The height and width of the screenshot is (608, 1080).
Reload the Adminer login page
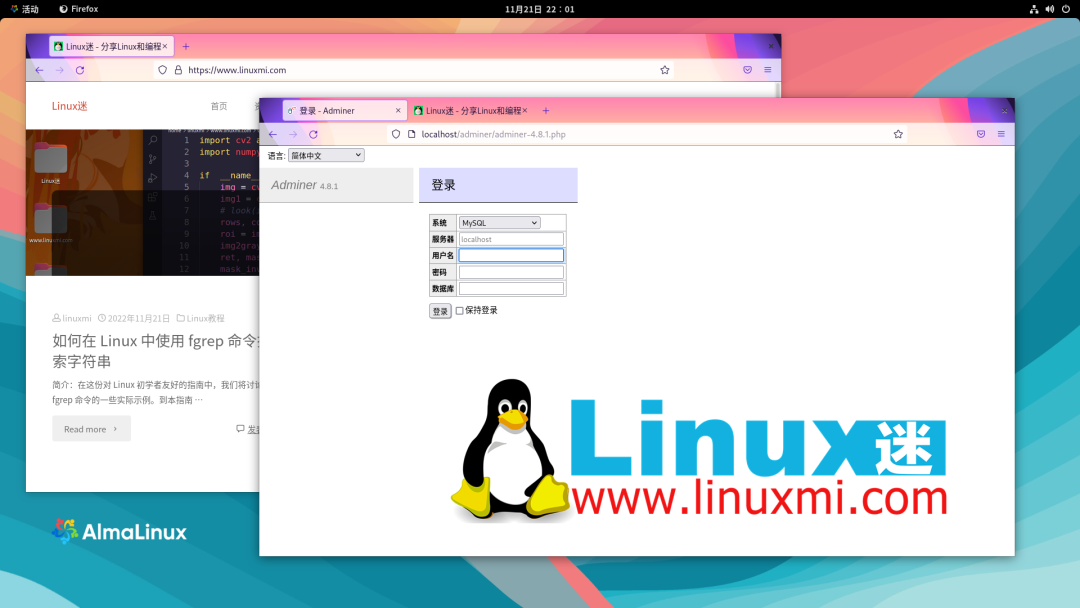pyautogui.click(x=313, y=134)
